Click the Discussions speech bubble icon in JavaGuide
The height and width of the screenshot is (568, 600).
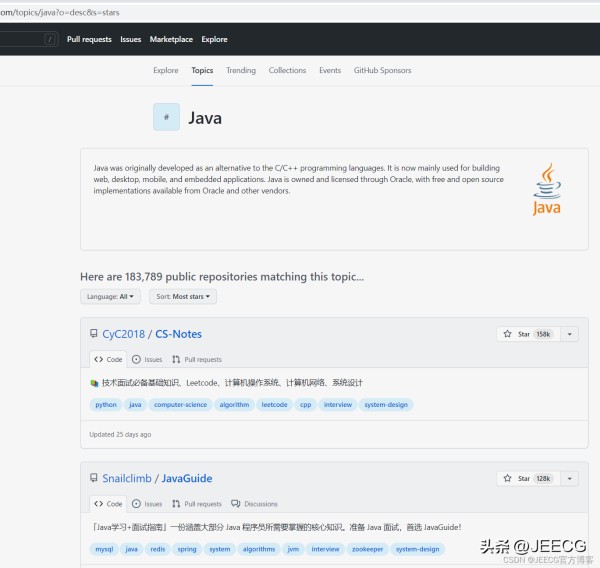click(235, 504)
